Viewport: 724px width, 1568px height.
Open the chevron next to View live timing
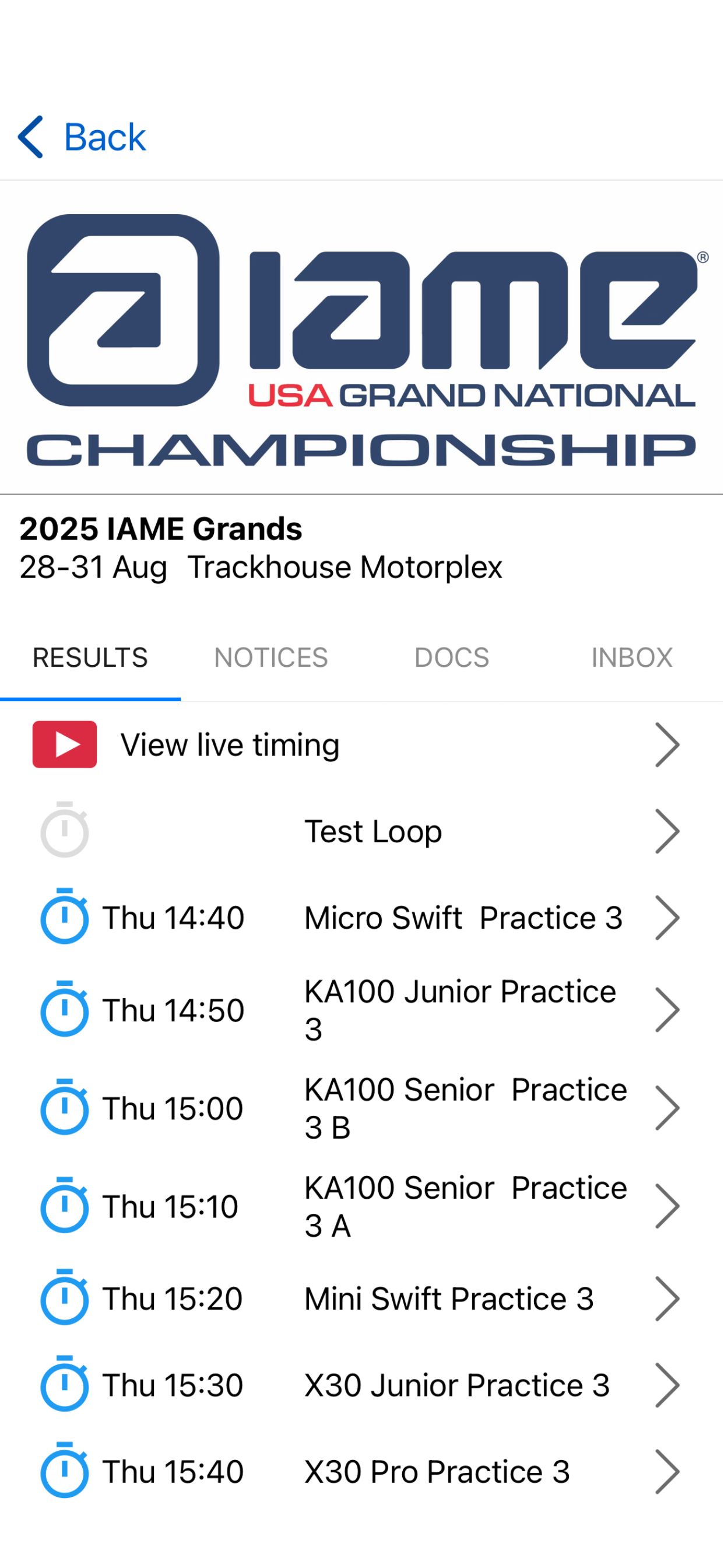[667, 744]
